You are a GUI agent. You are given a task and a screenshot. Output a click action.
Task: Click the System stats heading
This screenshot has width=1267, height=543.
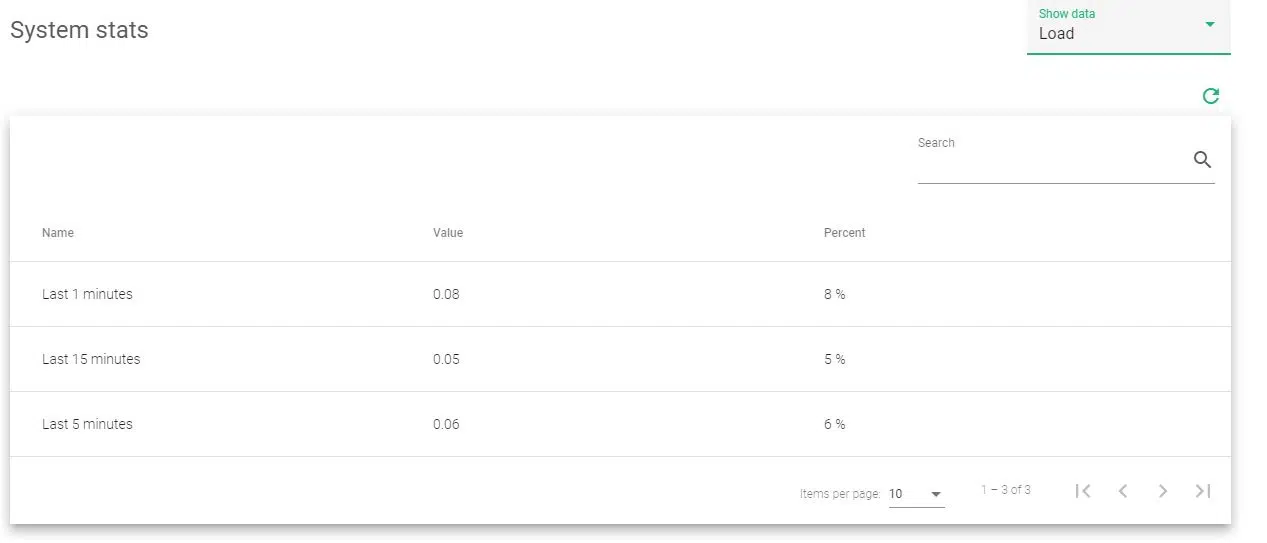point(79,30)
